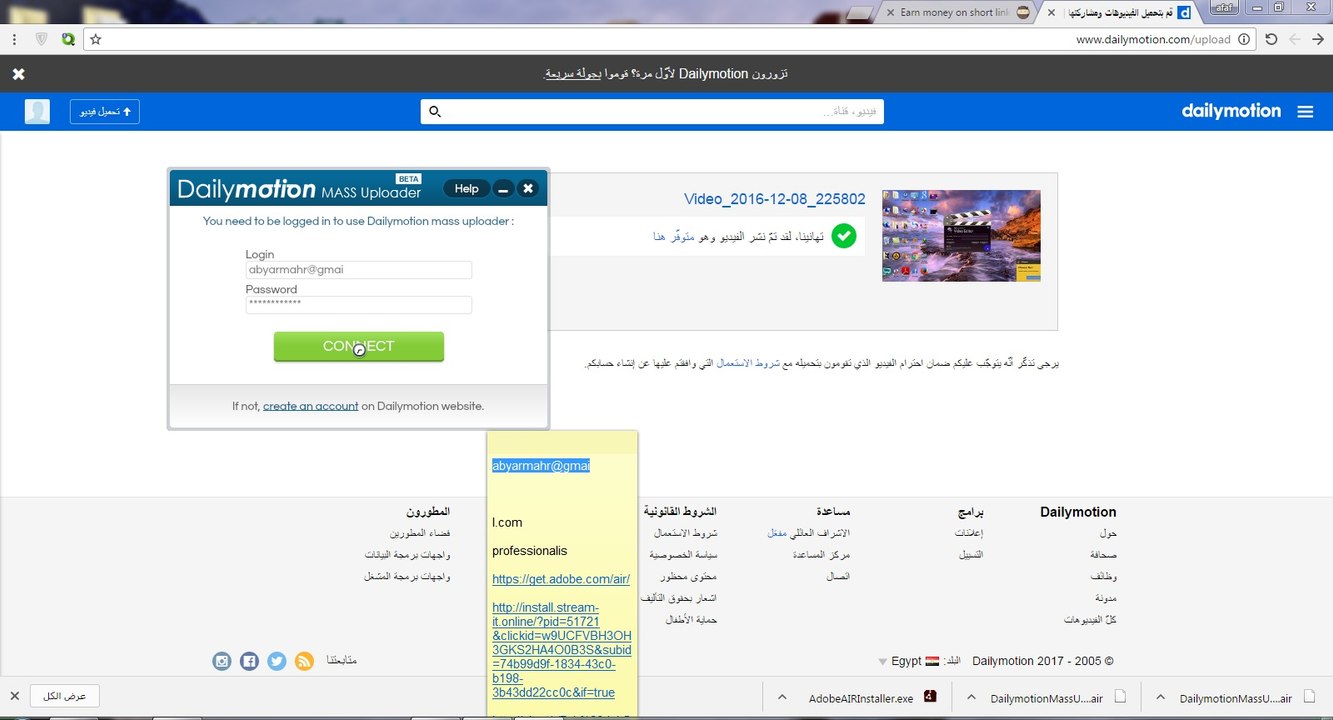Open the footer 'وظائف' jobs link
Image resolution: width=1333 pixels, height=720 pixels.
(x=1104, y=577)
